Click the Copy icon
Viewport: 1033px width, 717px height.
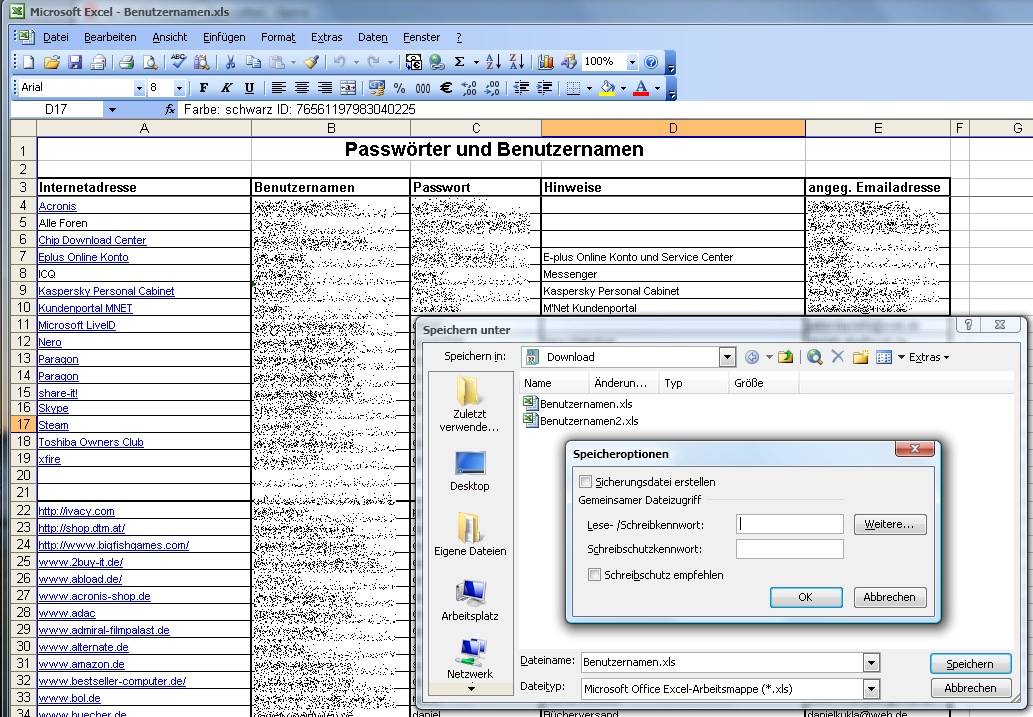253,63
